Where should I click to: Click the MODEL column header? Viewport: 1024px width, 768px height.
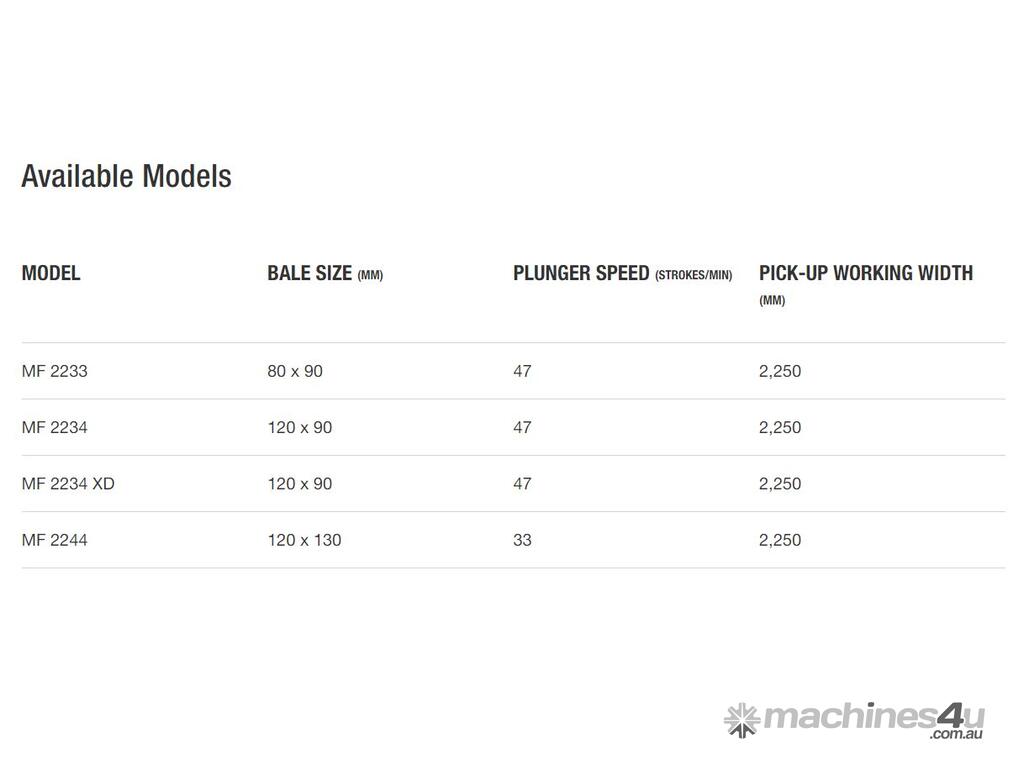tap(51, 273)
